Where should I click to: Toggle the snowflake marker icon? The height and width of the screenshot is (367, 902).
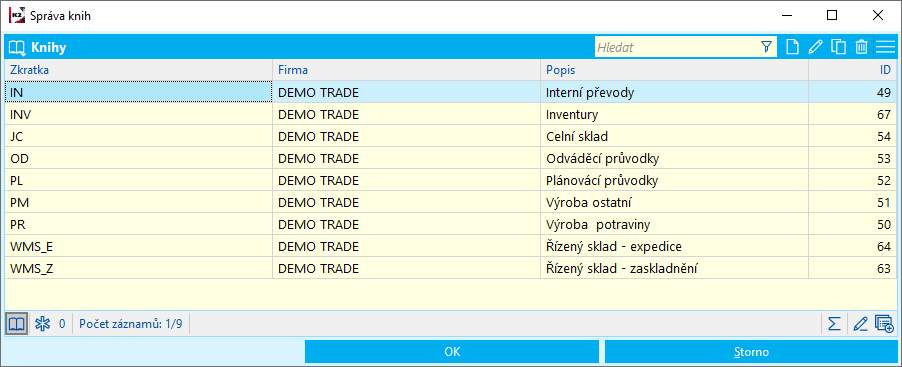point(43,324)
